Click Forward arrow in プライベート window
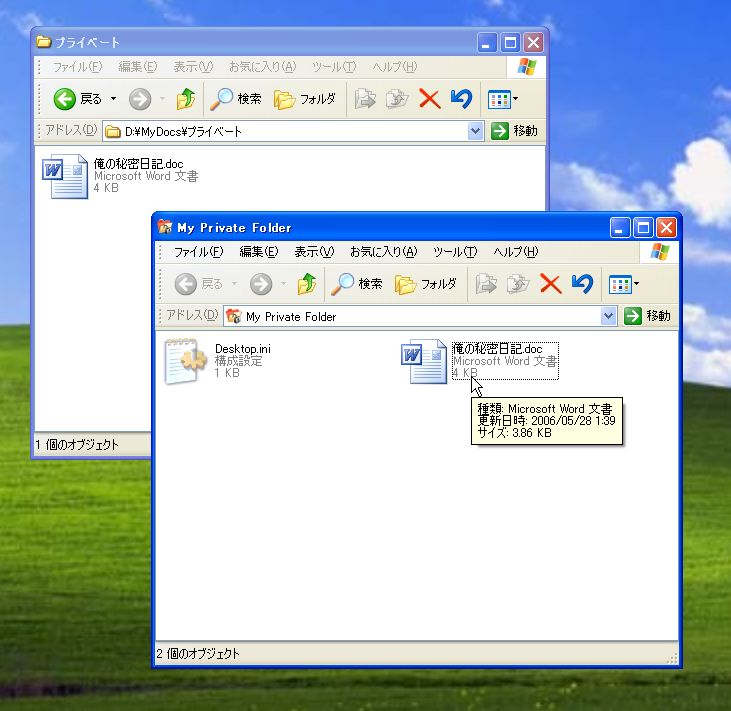The image size is (731, 711). pyautogui.click(x=140, y=99)
